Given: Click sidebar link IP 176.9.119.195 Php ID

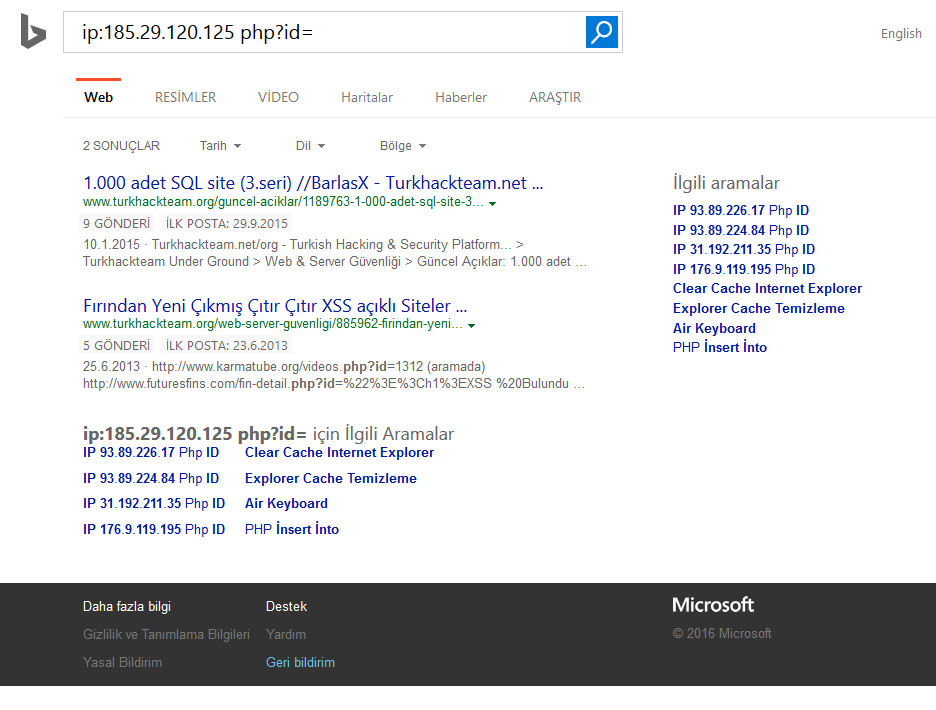Looking at the screenshot, I should (744, 269).
